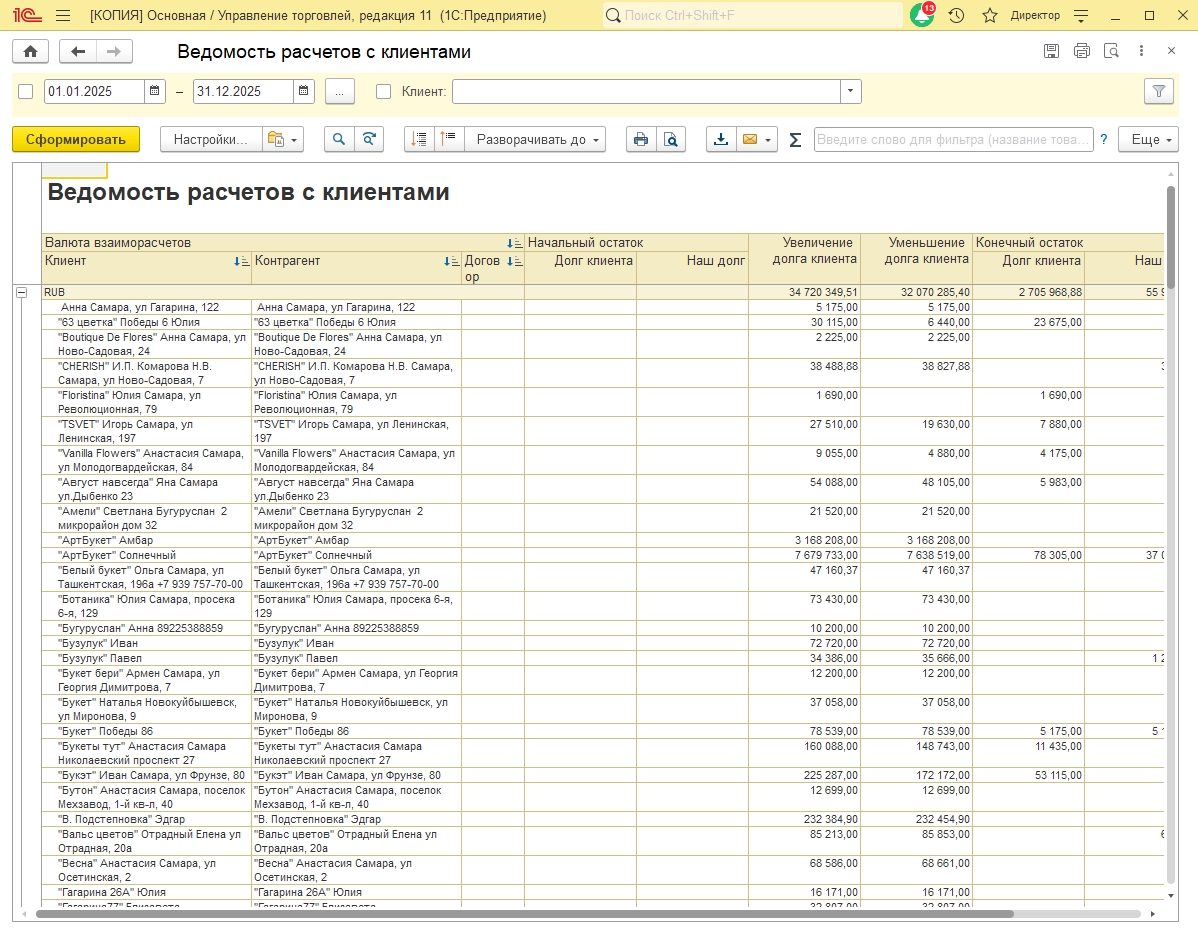
Task: Print using top-right printer icon
Action: (x=1081, y=51)
